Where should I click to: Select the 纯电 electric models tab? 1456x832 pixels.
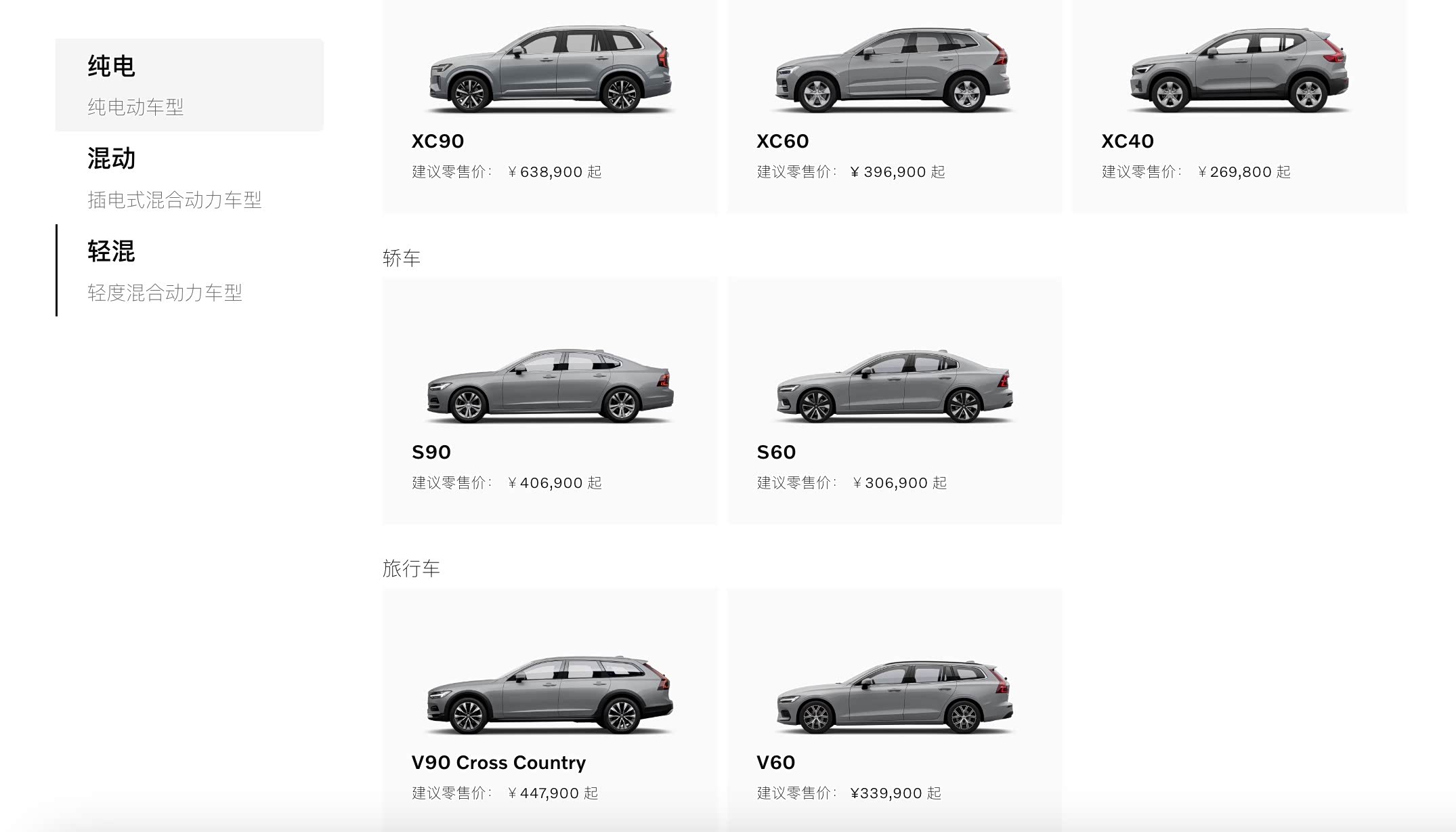click(190, 85)
